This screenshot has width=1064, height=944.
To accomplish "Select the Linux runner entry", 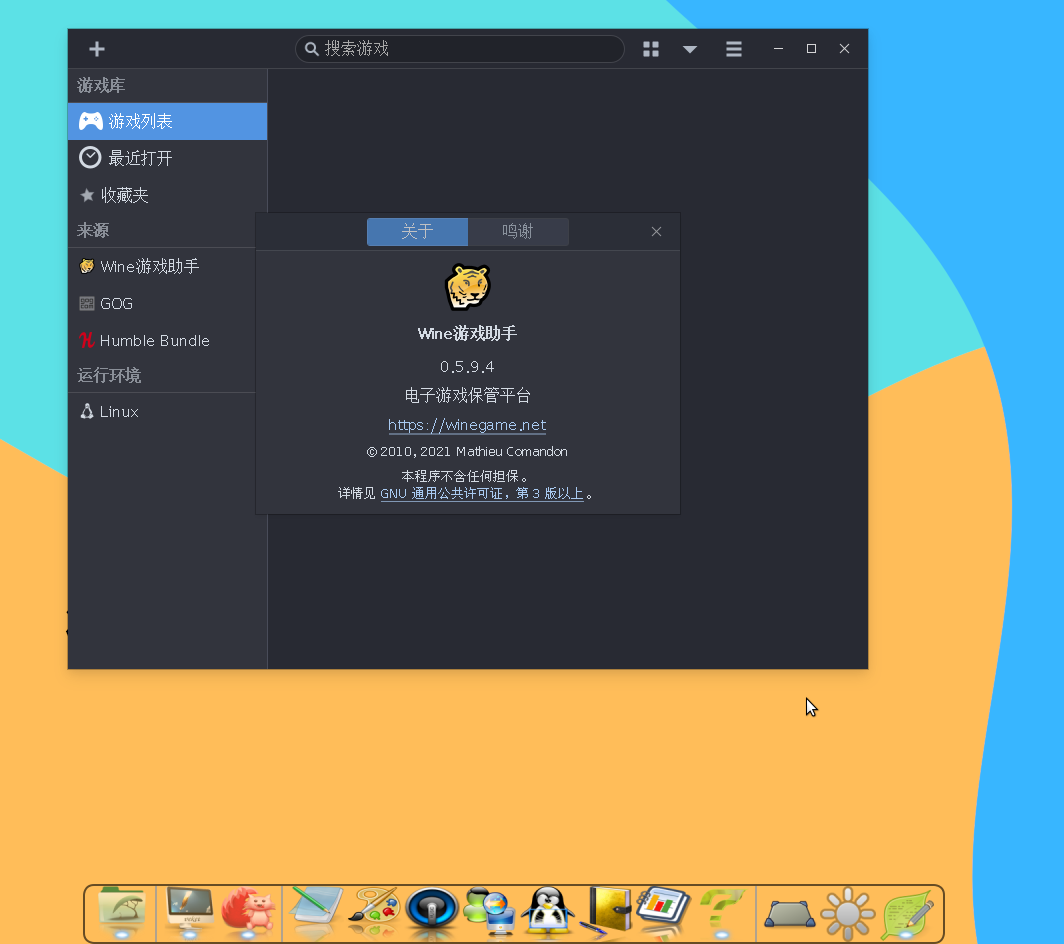I will pyautogui.click(x=162, y=411).
